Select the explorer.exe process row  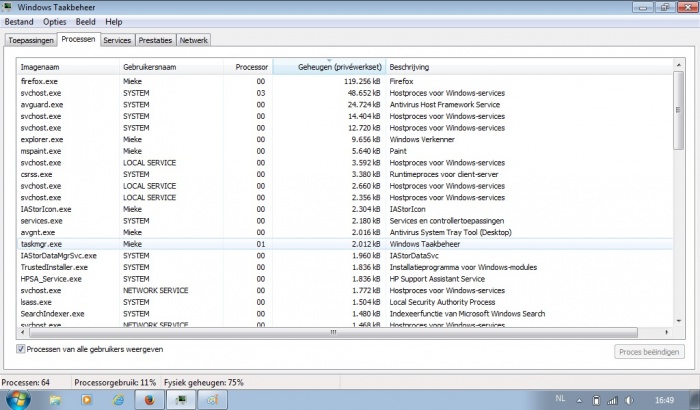coord(345,139)
